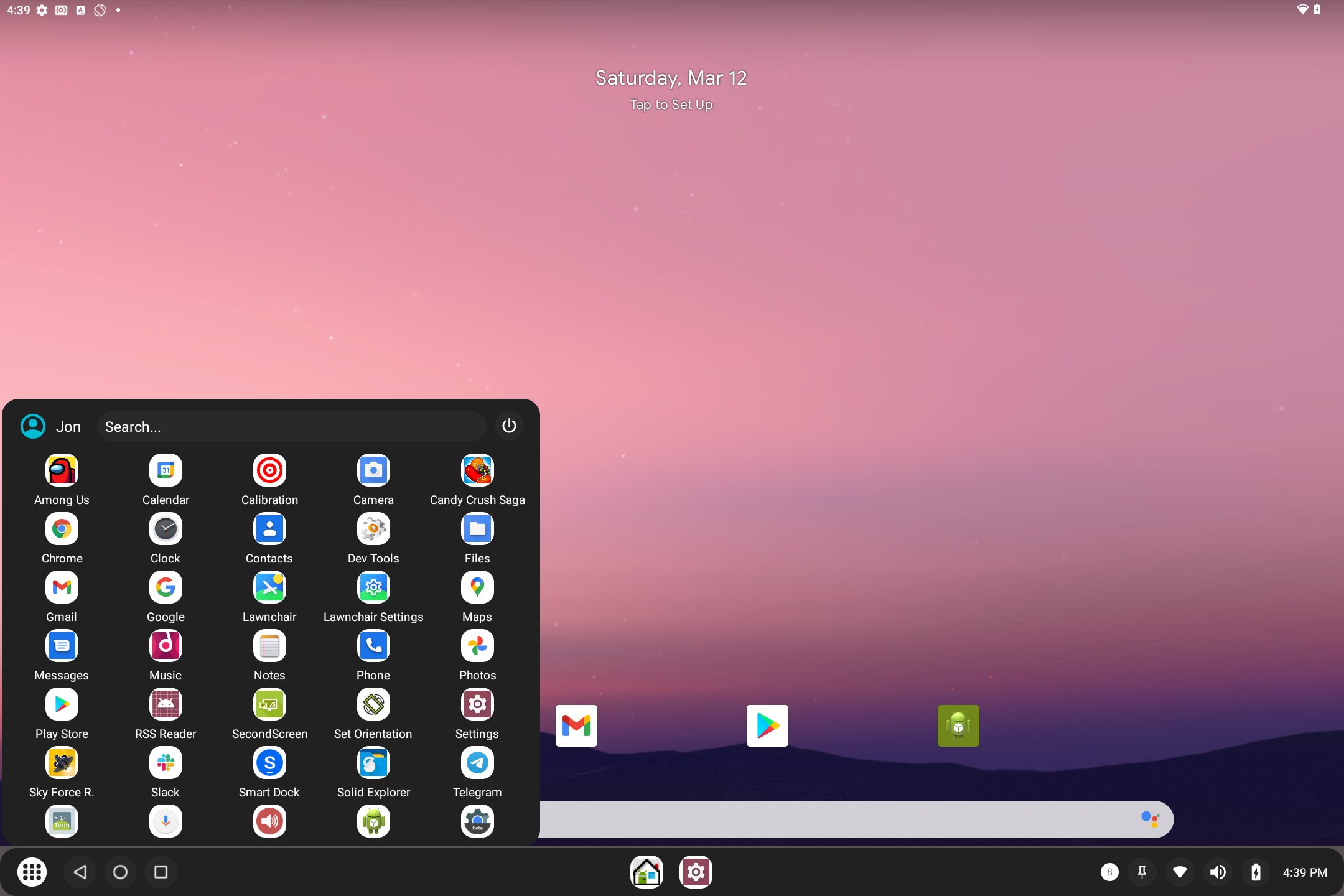Open SecondScreen

click(x=269, y=704)
